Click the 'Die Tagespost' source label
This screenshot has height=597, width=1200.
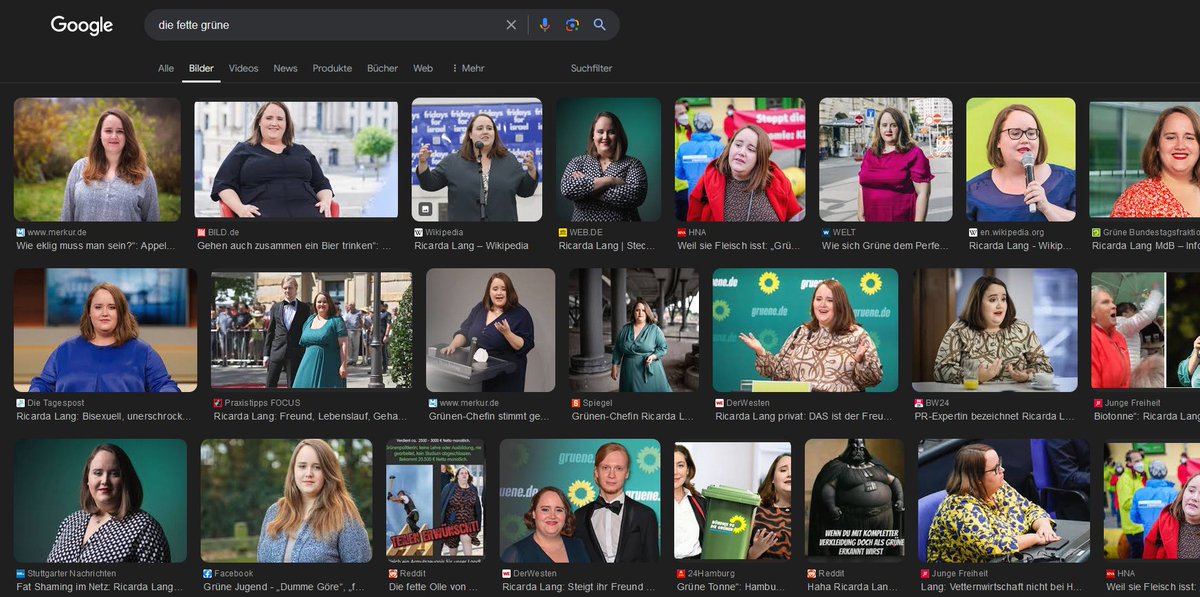[55, 403]
